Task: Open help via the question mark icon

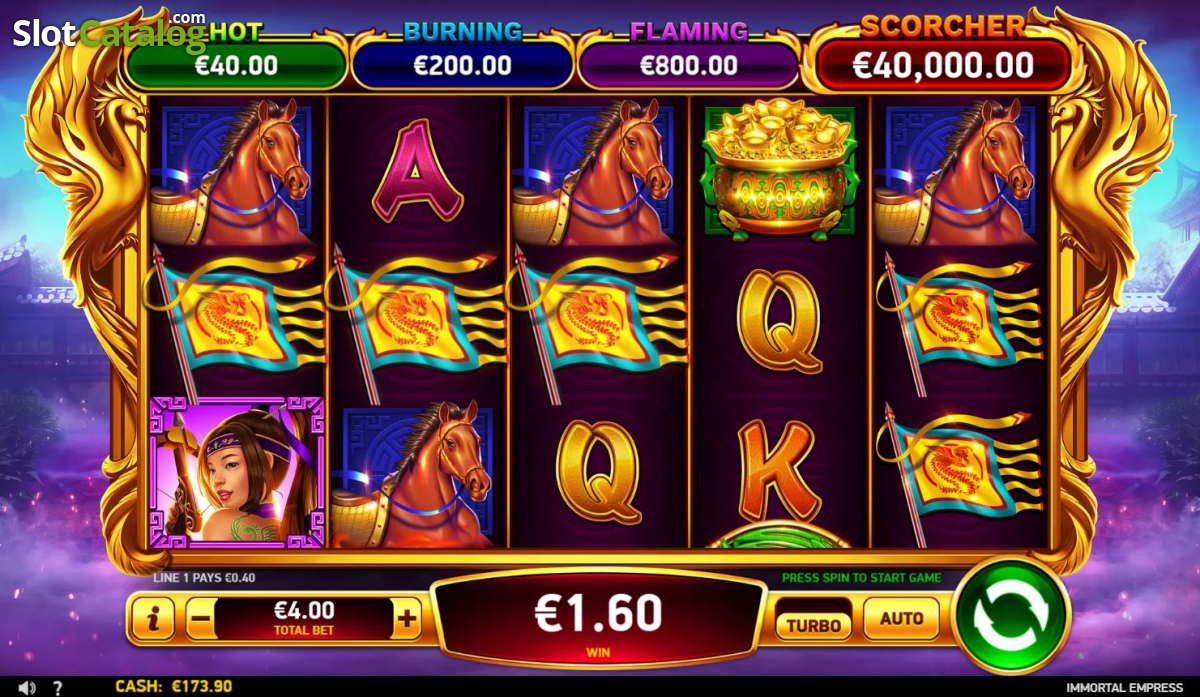Action: pyautogui.click(x=58, y=687)
